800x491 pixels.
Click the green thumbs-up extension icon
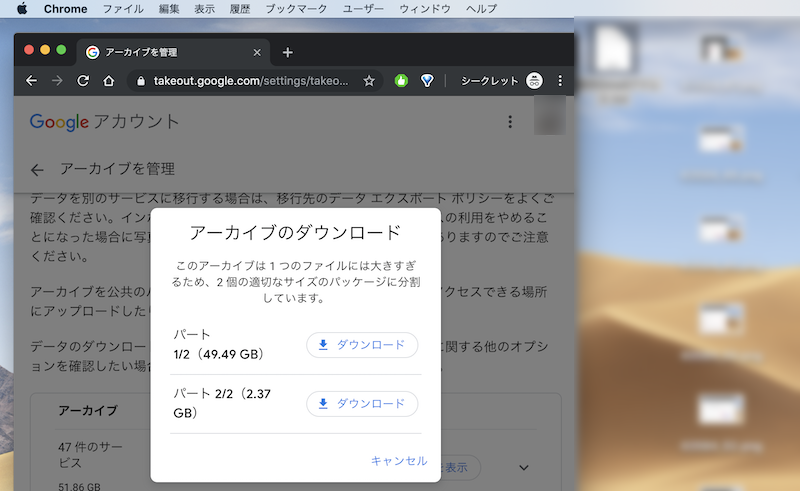tap(401, 81)
